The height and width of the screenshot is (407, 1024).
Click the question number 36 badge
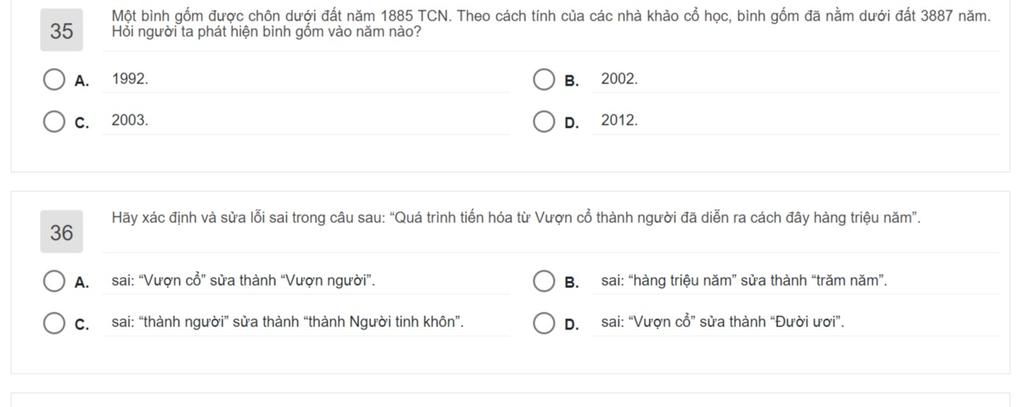pyautogui.click(x=61, y=232)
